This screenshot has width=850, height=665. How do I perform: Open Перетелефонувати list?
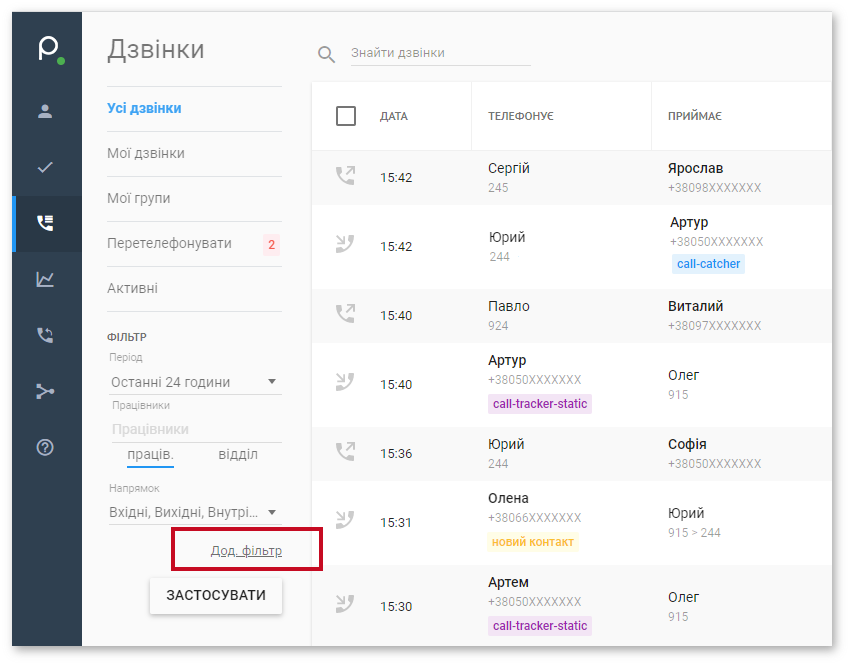click(x=169, y=243)
